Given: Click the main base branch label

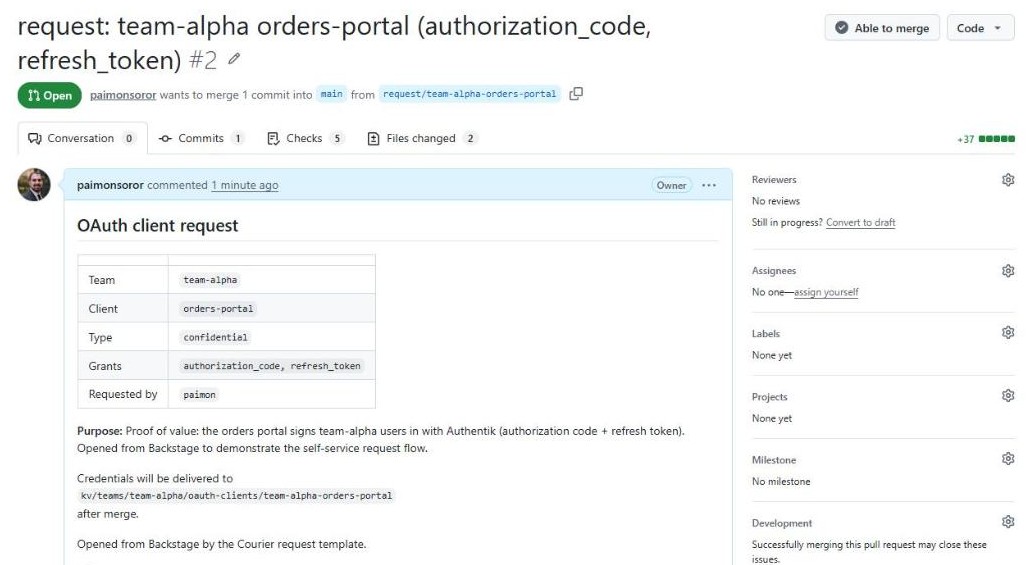Looking at the screenshot, I should 331,94.
